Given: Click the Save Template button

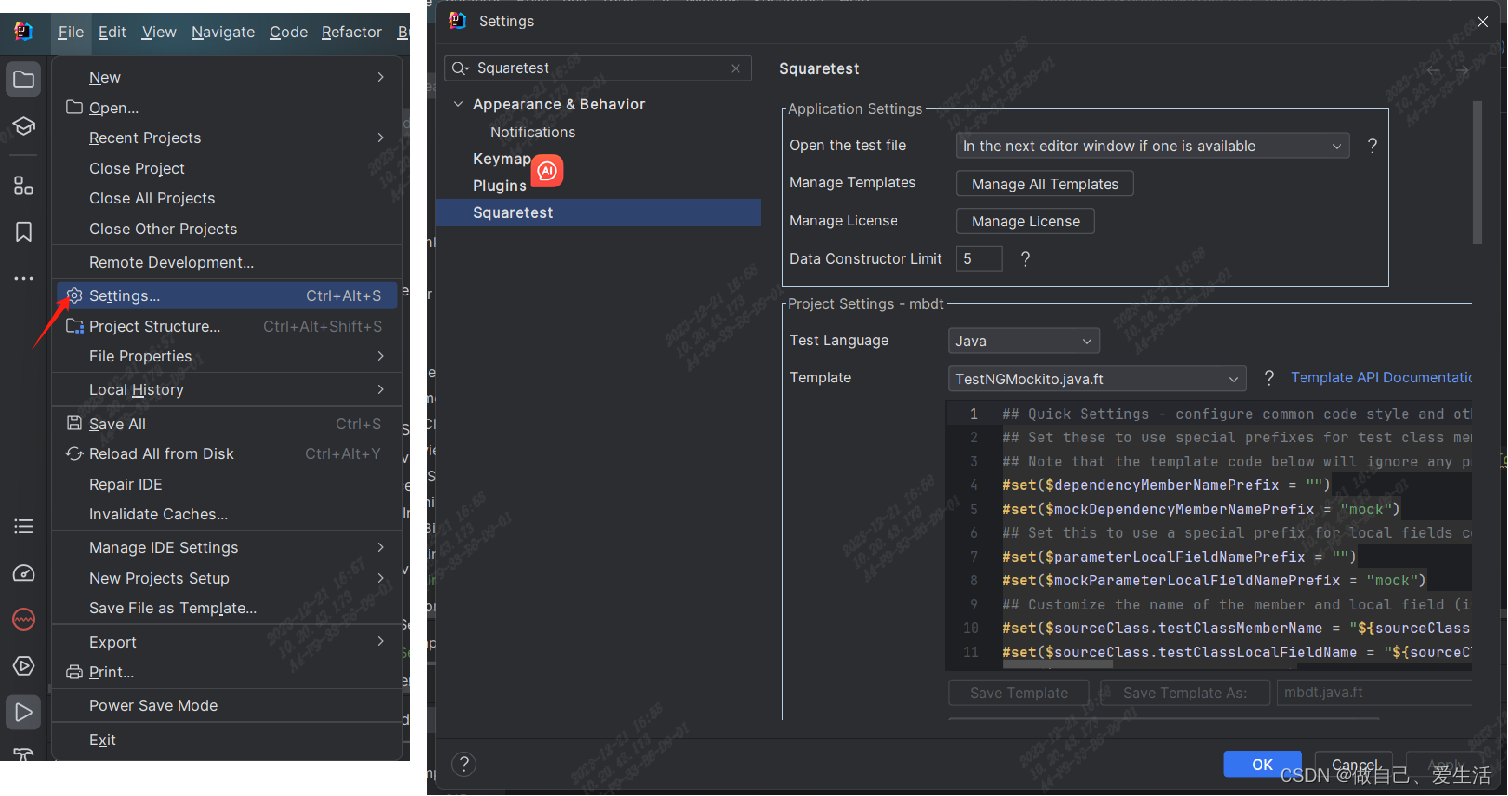Looking at the screenshot, I should click(x=1019, y=693).
